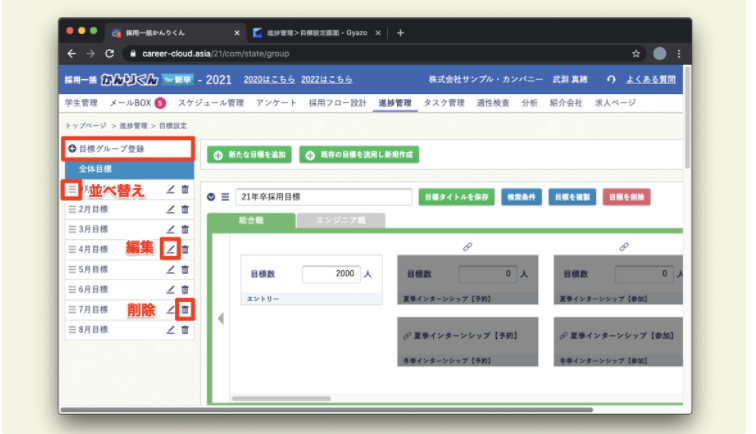Click the left arrow to collapse the goal panel
The height and width of the screenshot is (434, 756).
(221, 318)
